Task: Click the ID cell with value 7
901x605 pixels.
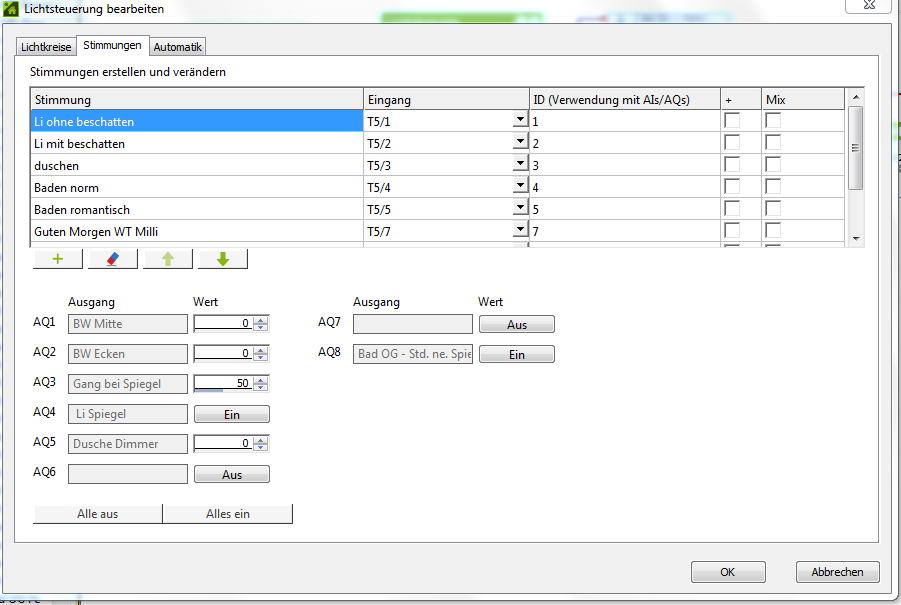Action: (x=625, y=232)
